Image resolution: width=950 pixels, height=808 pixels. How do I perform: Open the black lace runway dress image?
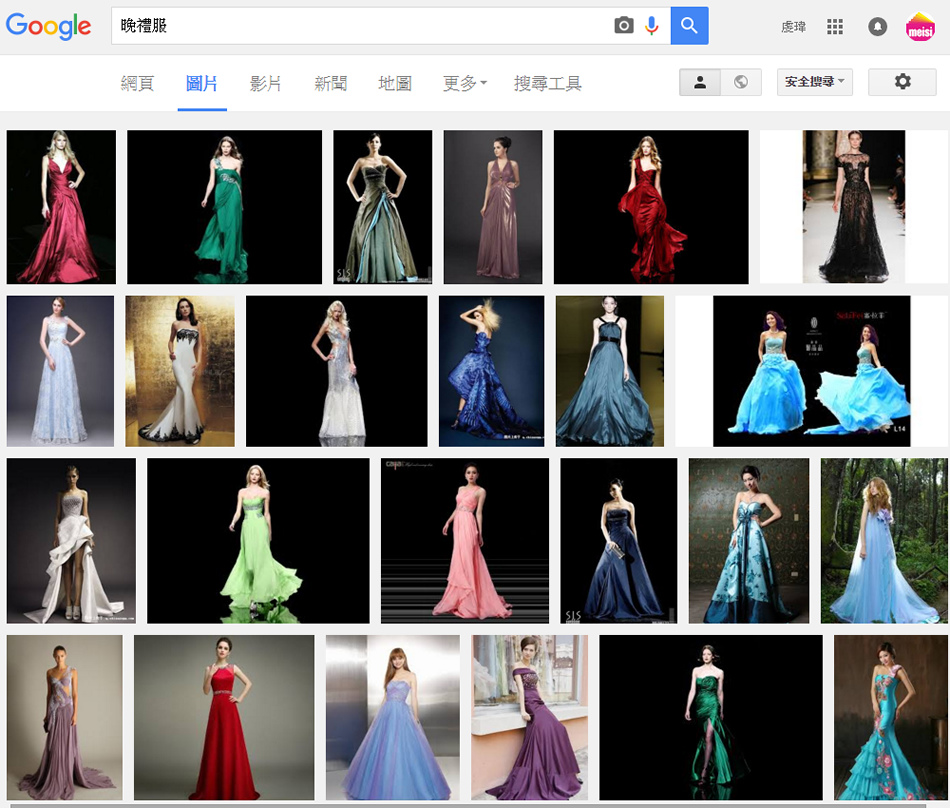[x=854, y=207]
